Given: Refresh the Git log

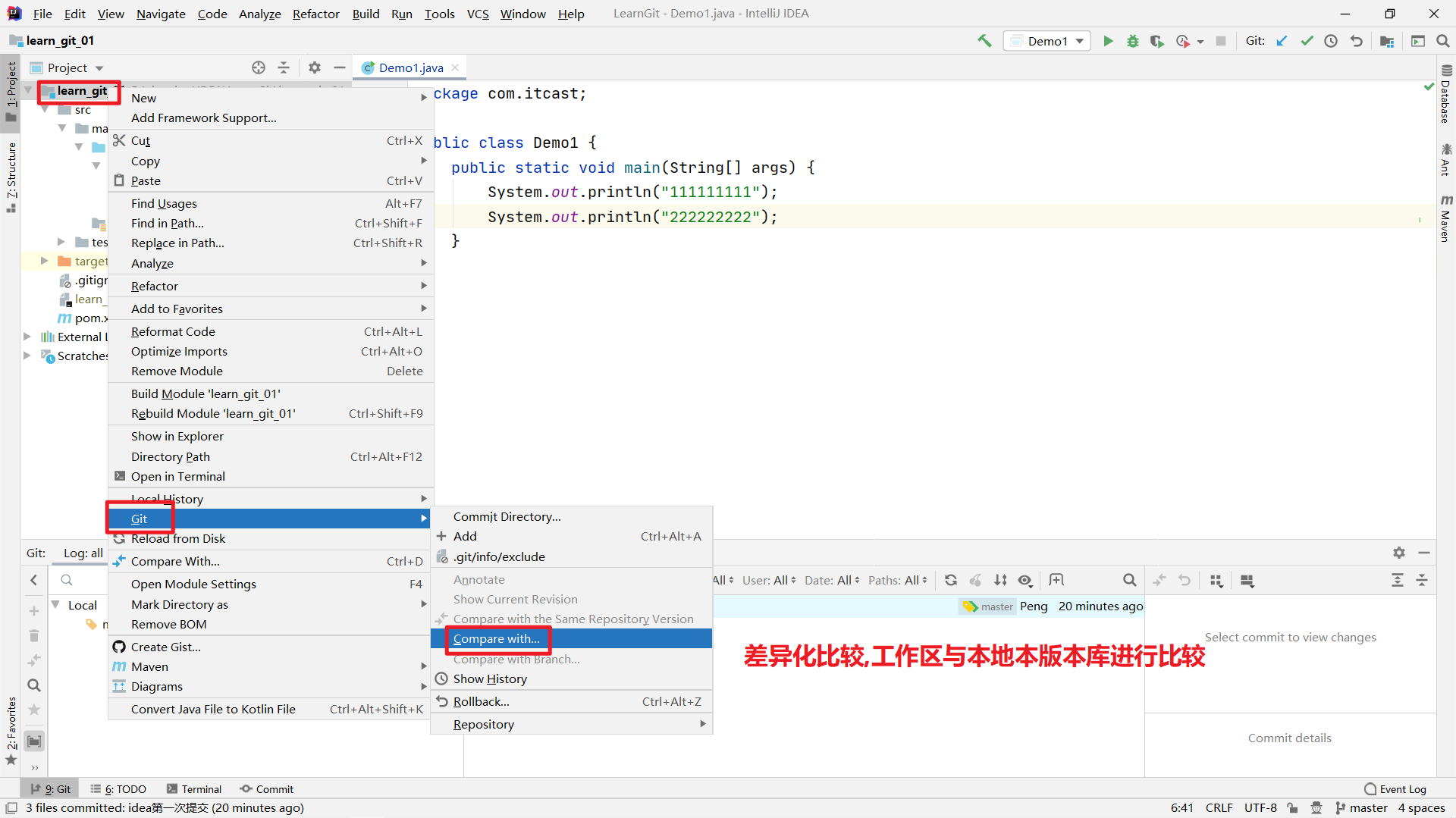Looking at the screenshot, I should [x=951, y=580].
